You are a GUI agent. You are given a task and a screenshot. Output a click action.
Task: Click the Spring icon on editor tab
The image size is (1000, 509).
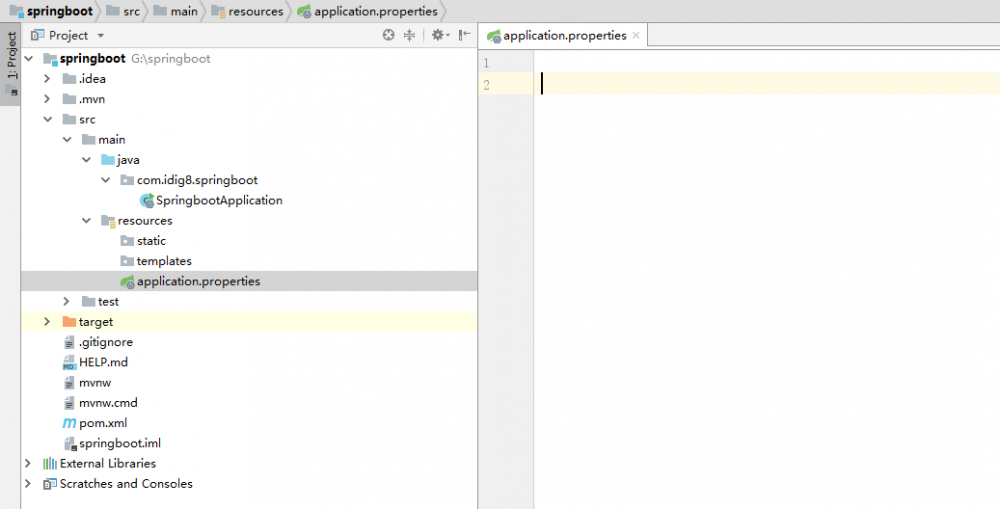pyautogui.click(x=494, y=36)
